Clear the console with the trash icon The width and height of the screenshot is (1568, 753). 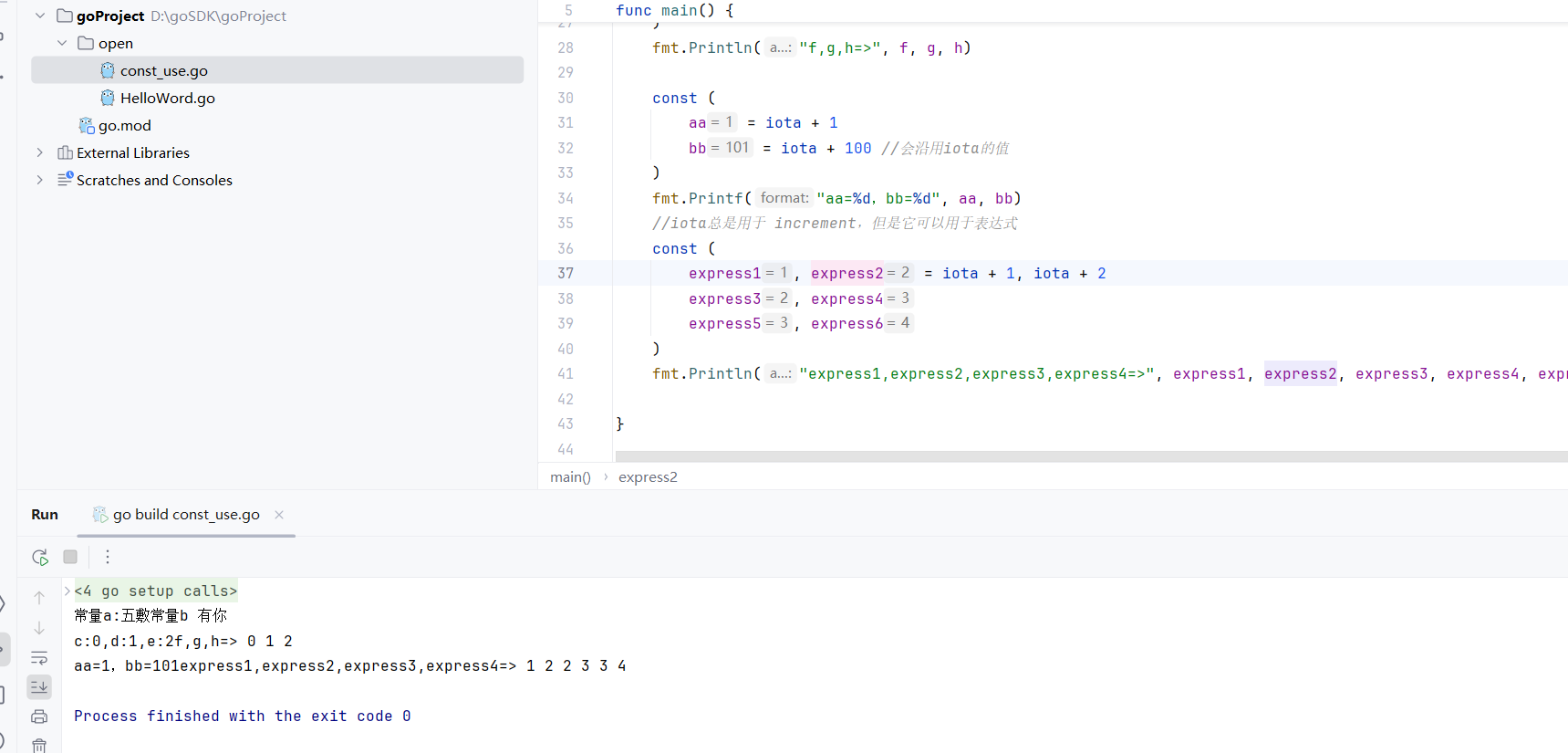point(39,746)
